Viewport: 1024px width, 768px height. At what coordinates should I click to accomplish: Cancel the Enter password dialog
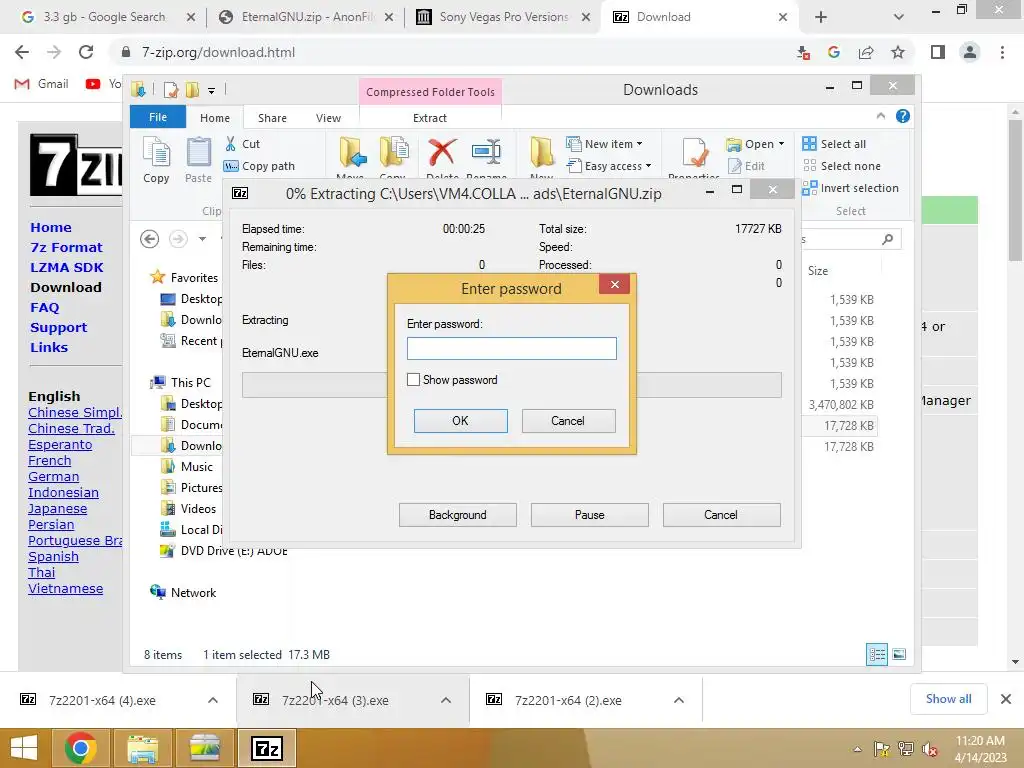click(568, 421)
